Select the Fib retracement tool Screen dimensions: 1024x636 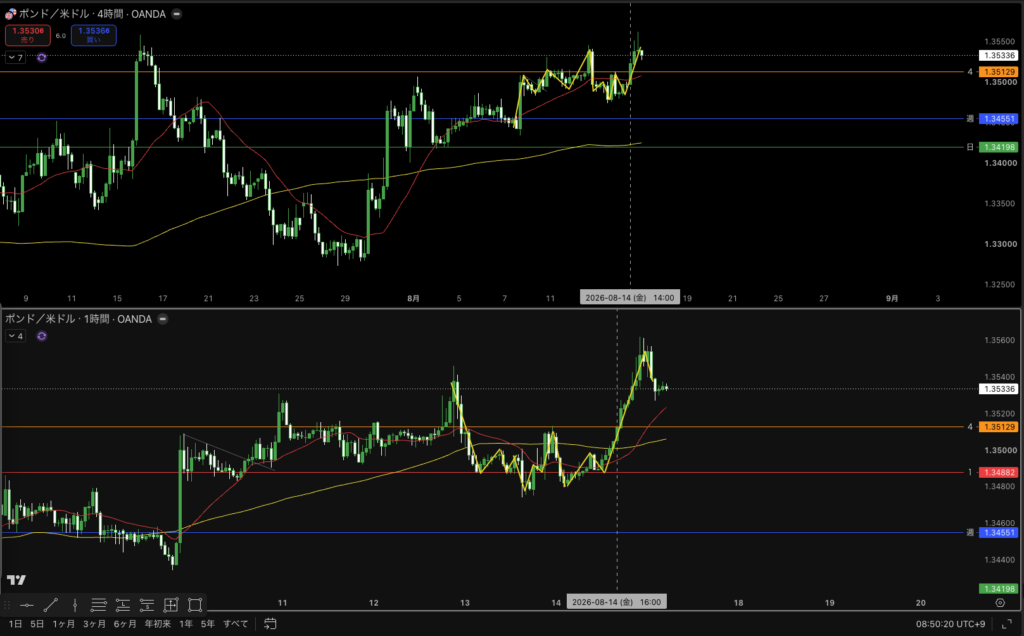point(99,605)
